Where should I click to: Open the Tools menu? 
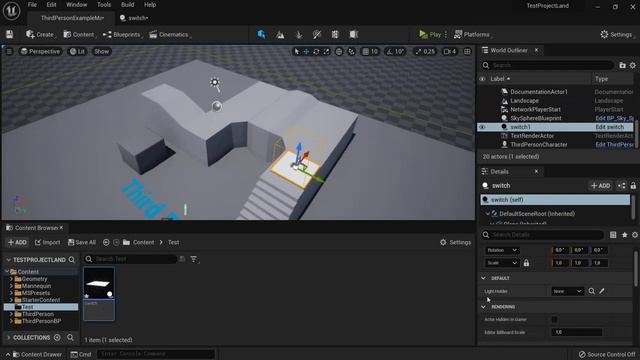point(104,5)
